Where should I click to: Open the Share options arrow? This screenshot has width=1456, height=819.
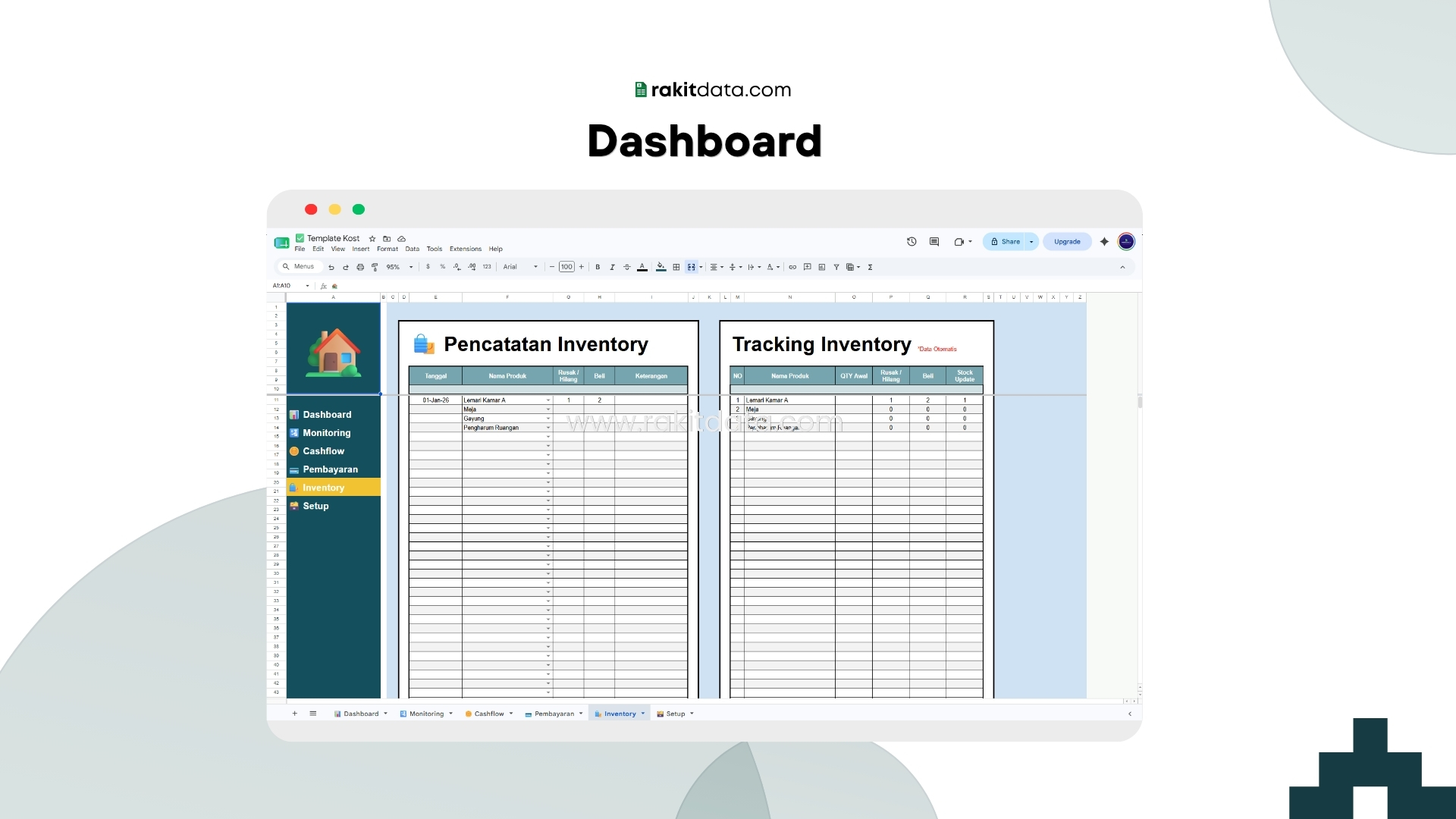pos(1031,242)
